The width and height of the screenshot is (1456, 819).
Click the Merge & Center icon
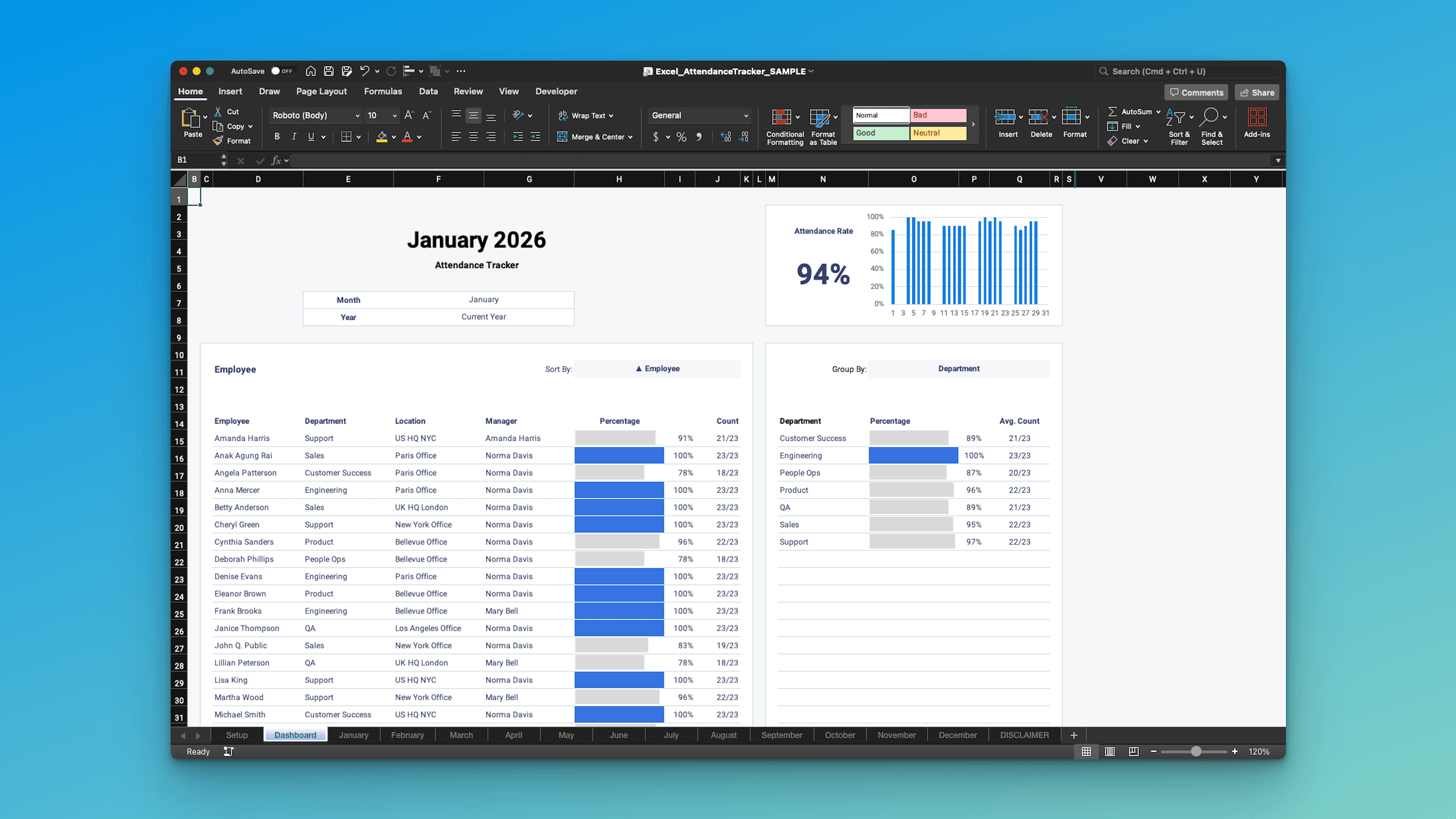pos(562,136)
